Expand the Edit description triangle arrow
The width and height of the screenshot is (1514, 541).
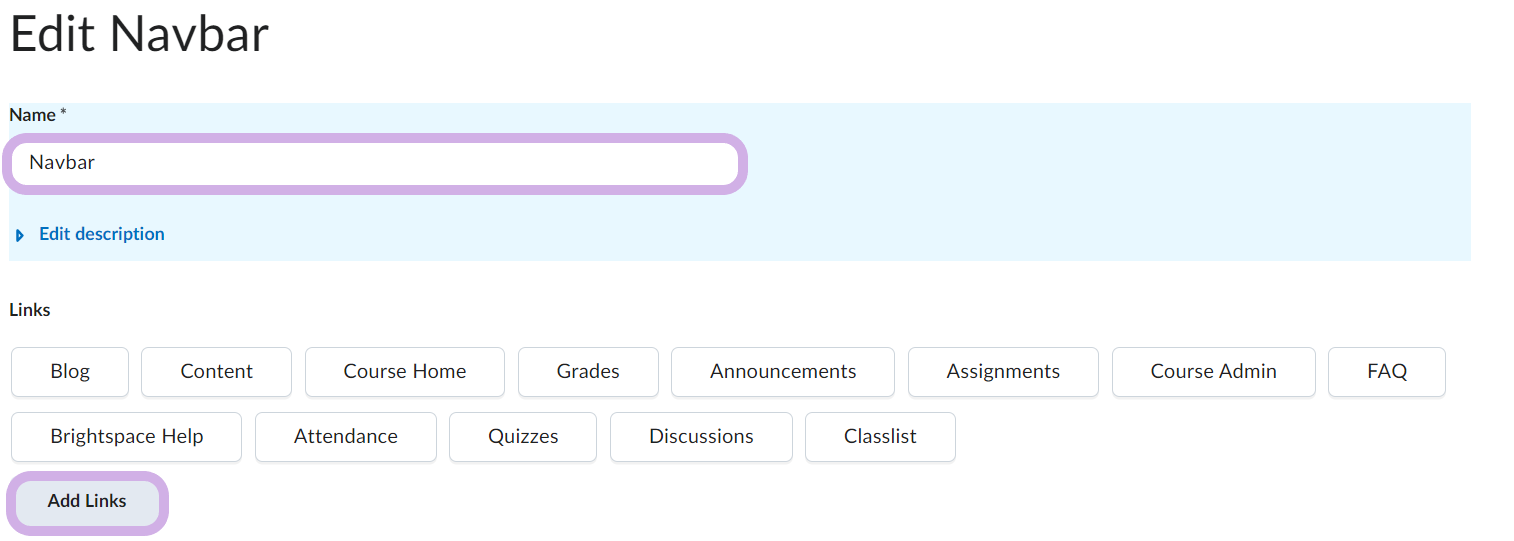click(x=20, y=235)
